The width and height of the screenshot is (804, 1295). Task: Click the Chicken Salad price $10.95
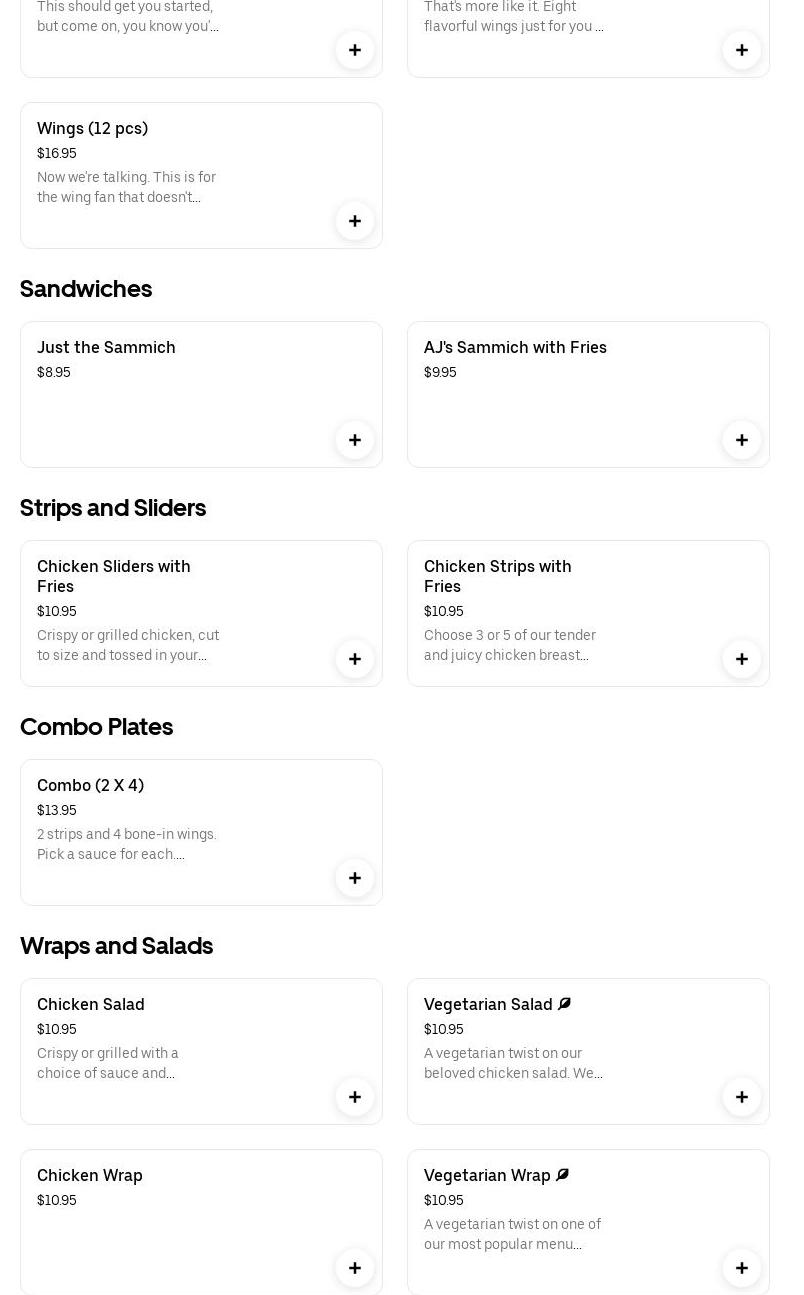click(x=57, y=1029)
